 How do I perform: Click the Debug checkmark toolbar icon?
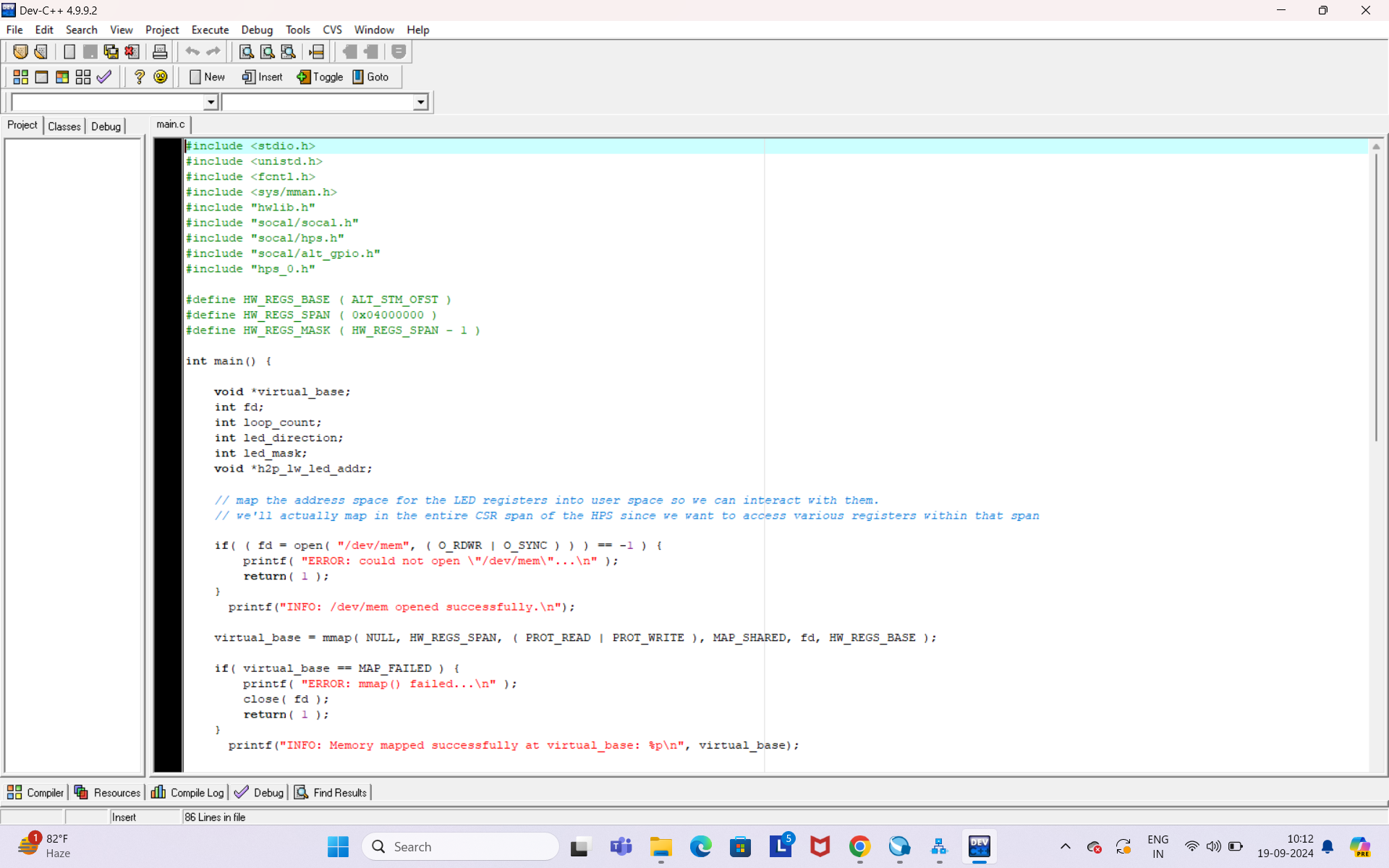[104, 77]
